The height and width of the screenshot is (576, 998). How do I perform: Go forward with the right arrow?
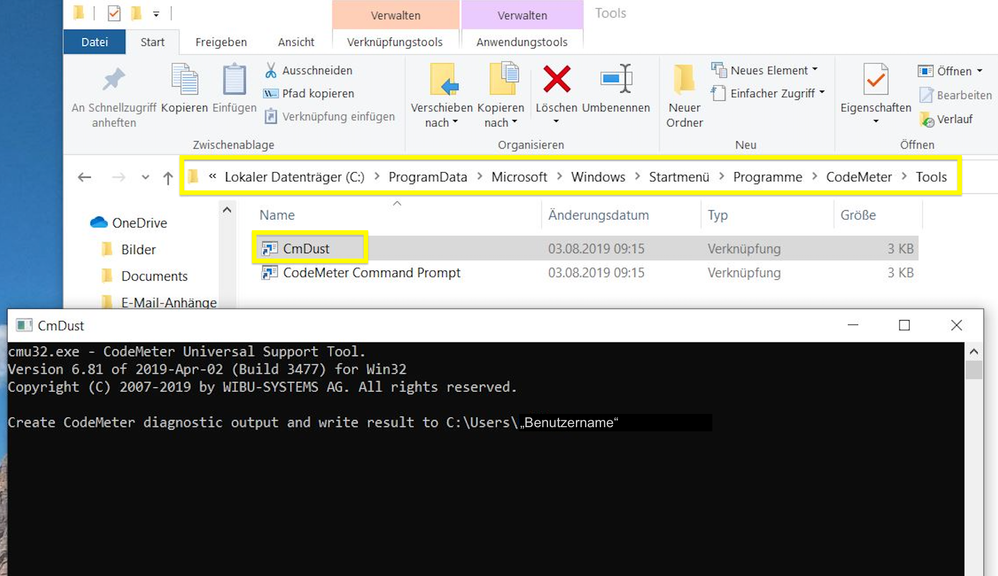pos(118,177)
